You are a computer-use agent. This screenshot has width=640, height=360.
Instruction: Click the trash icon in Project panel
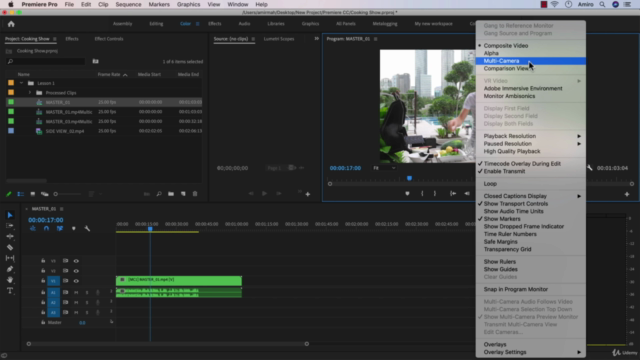(195, 194)
